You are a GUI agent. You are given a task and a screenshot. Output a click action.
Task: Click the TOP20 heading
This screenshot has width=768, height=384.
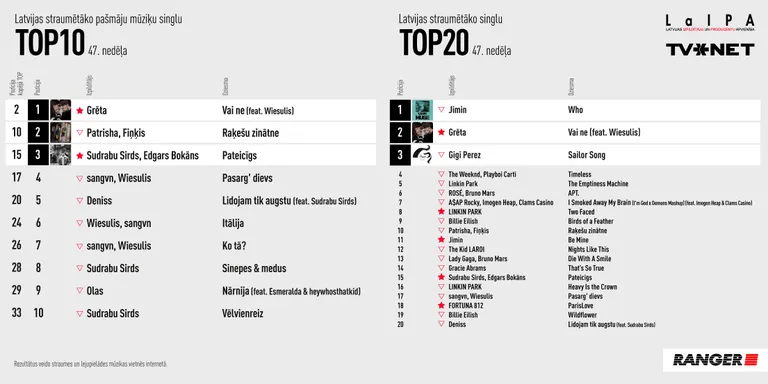click(x=434, y=43)
